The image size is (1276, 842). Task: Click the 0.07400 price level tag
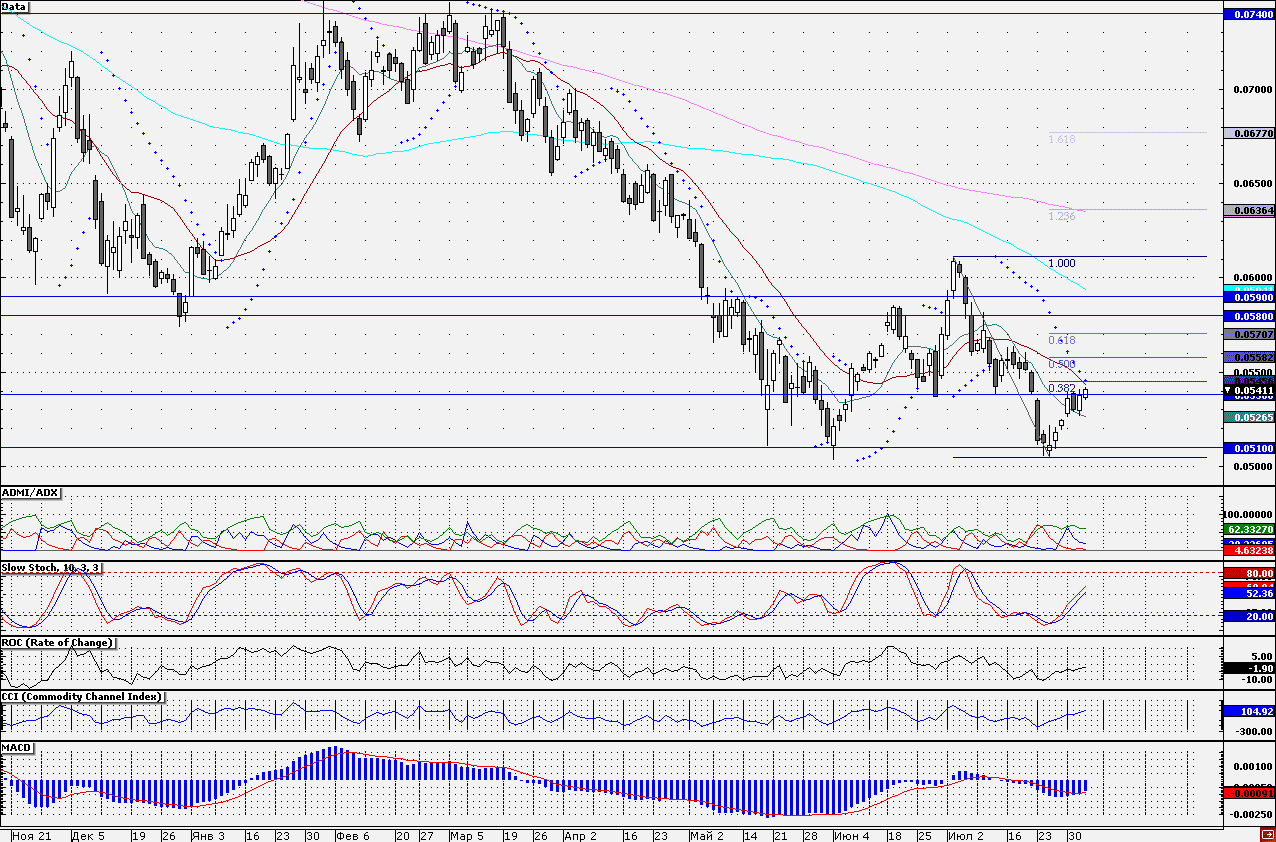(x=1248, y=14)
